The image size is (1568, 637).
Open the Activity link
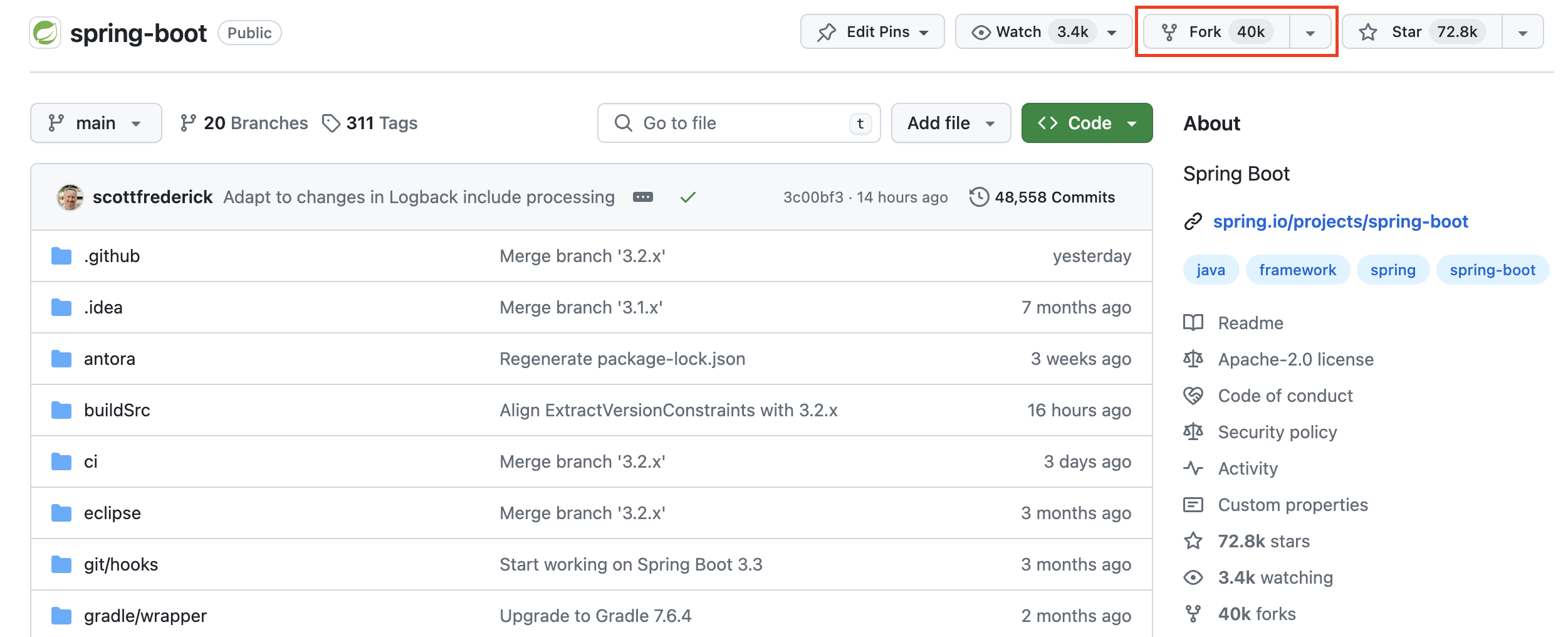1247,468
